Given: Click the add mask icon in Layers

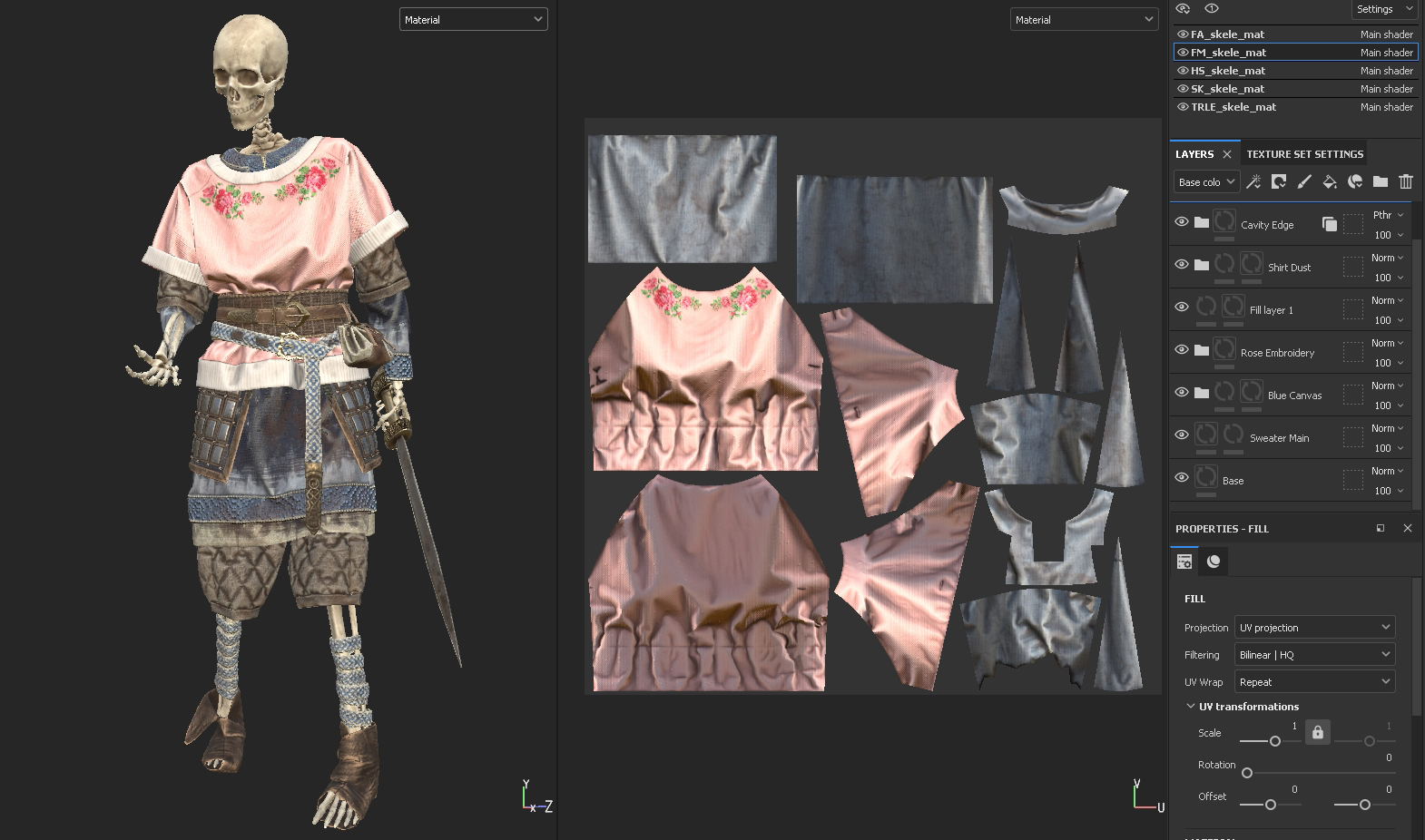Looking at the screenshot, I should pyautogui.click(x=1279, y=182).
